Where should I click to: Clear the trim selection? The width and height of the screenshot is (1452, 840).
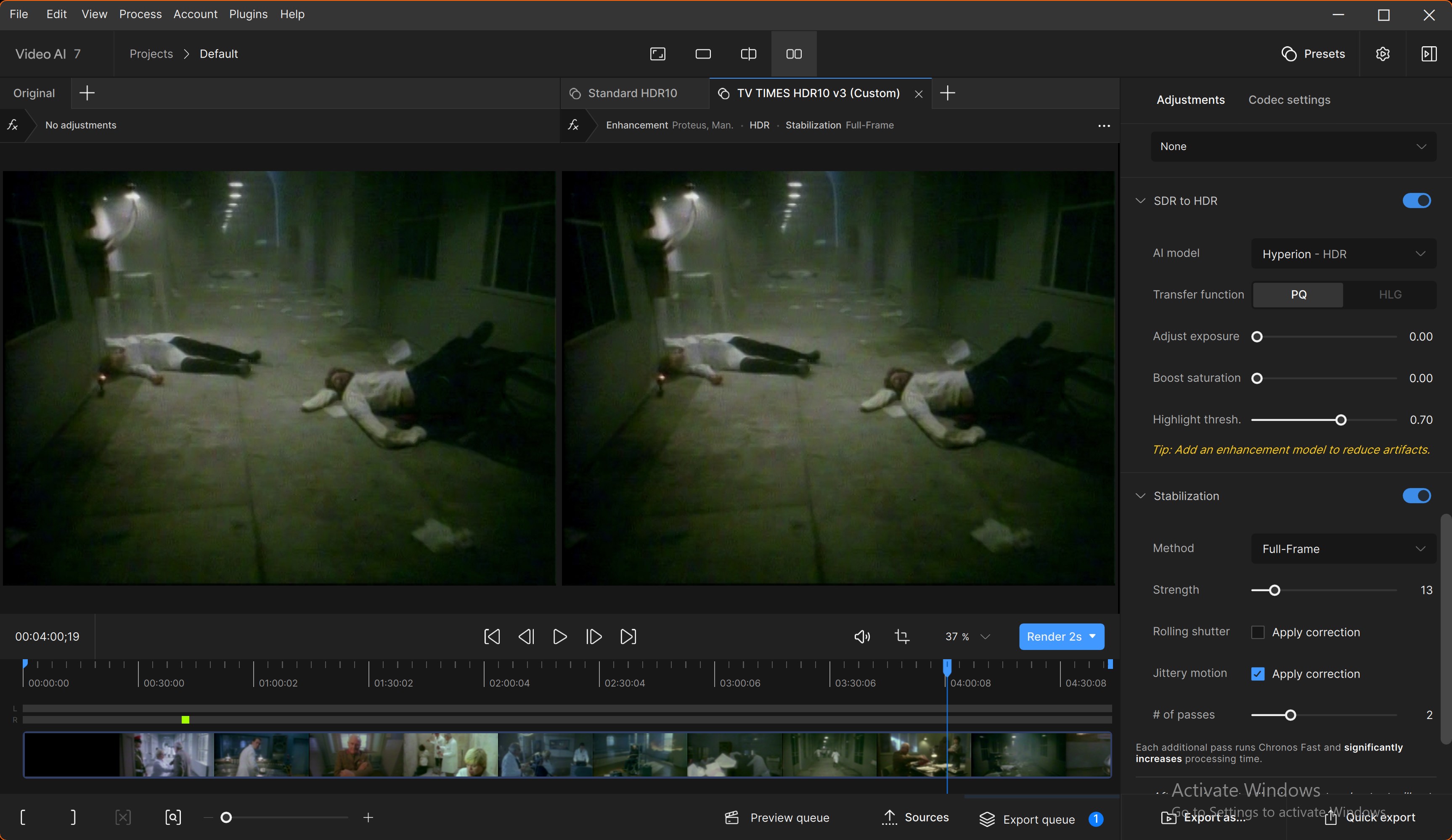[x=123, y=817]
